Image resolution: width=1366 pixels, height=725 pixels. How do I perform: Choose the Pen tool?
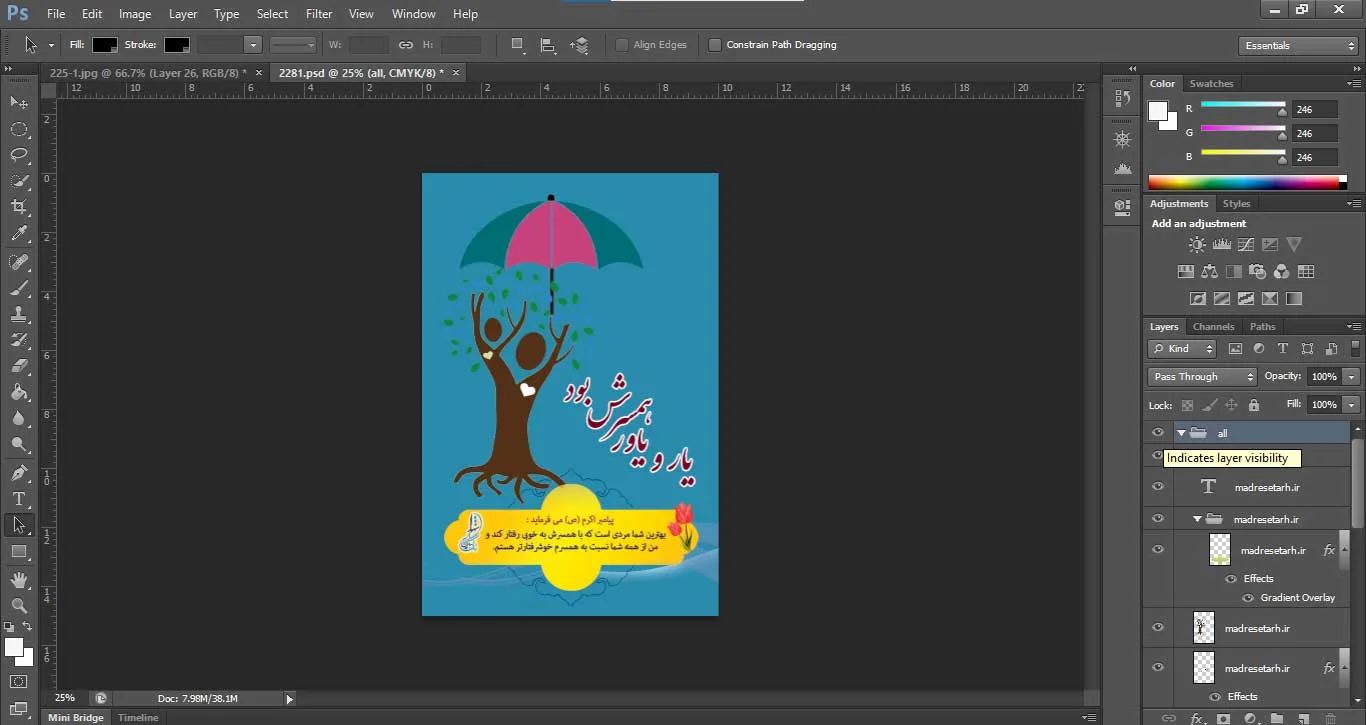[19, 472]
